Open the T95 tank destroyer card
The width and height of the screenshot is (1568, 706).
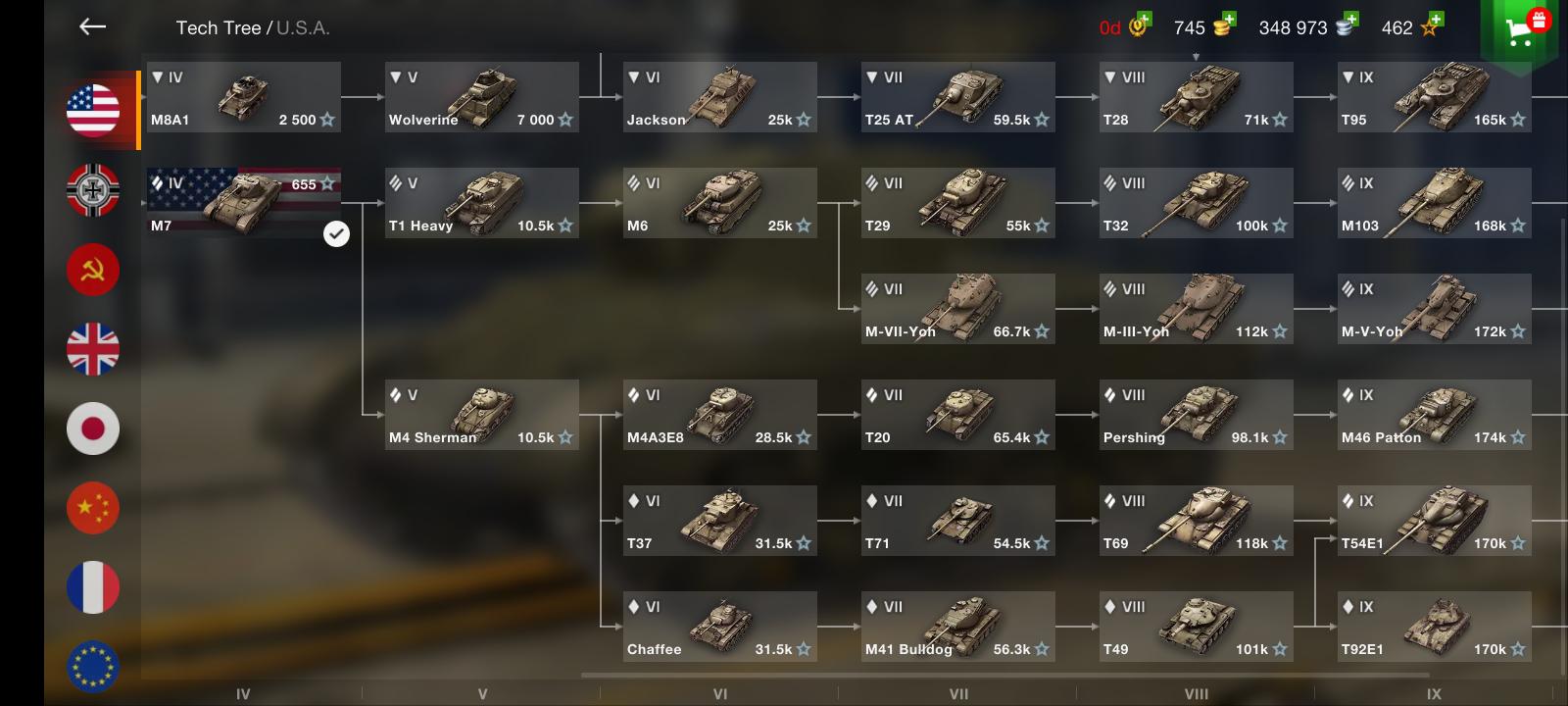click(1435, 97)
